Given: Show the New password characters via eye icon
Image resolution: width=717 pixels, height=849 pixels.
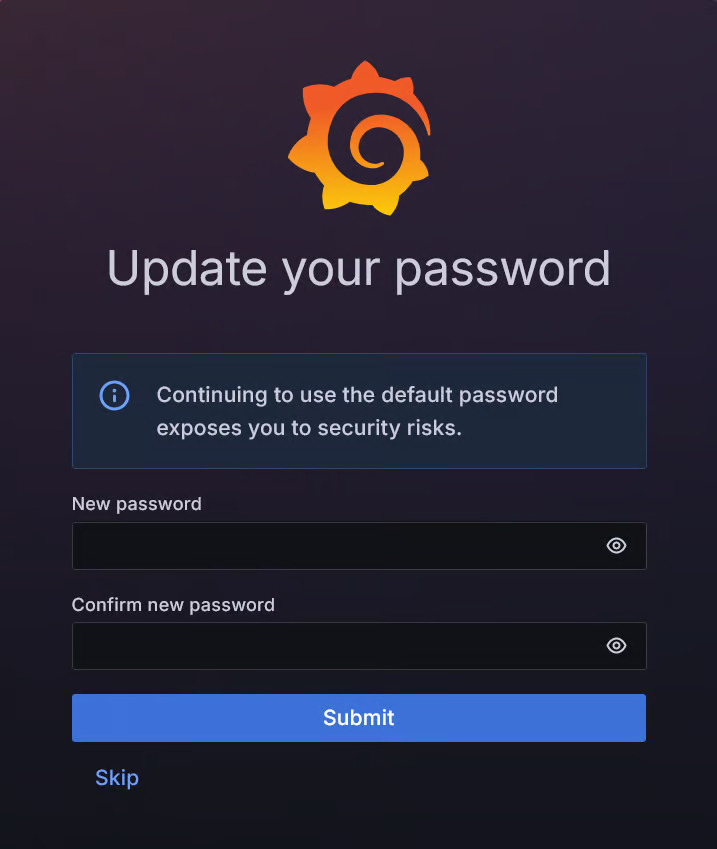Looking at the screenshot, I should [616, 545].
